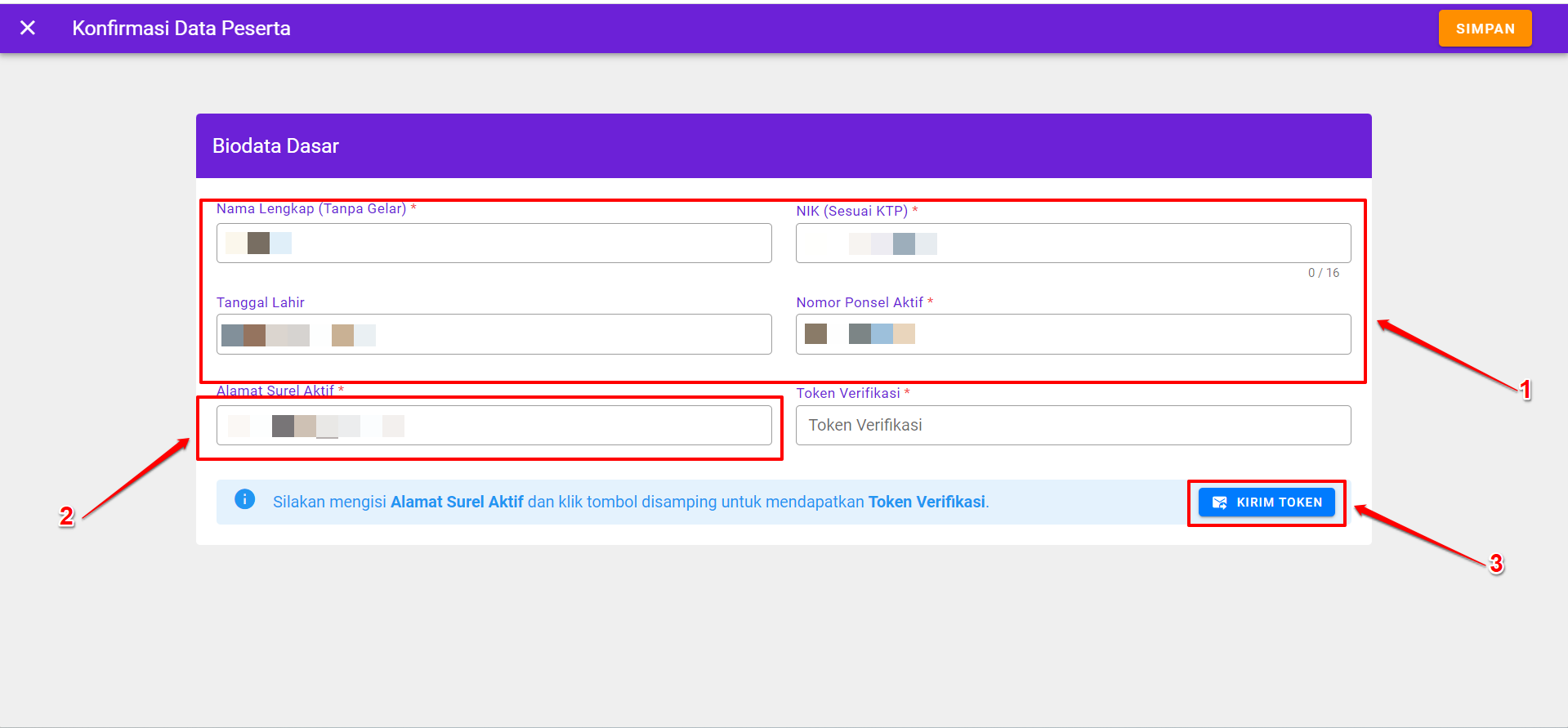Send token via KIRIM TOKEN button label
Image resolution: width=1568 pixels, height=728 pixels.
1279,502
